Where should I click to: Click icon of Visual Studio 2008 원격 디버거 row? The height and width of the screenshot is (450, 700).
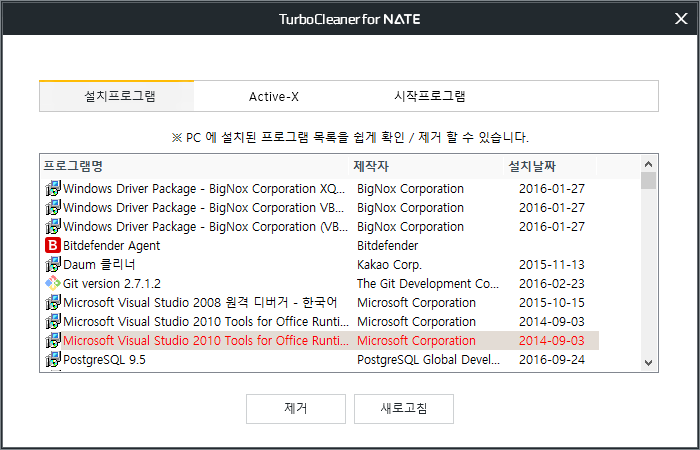tap(53, 302)
